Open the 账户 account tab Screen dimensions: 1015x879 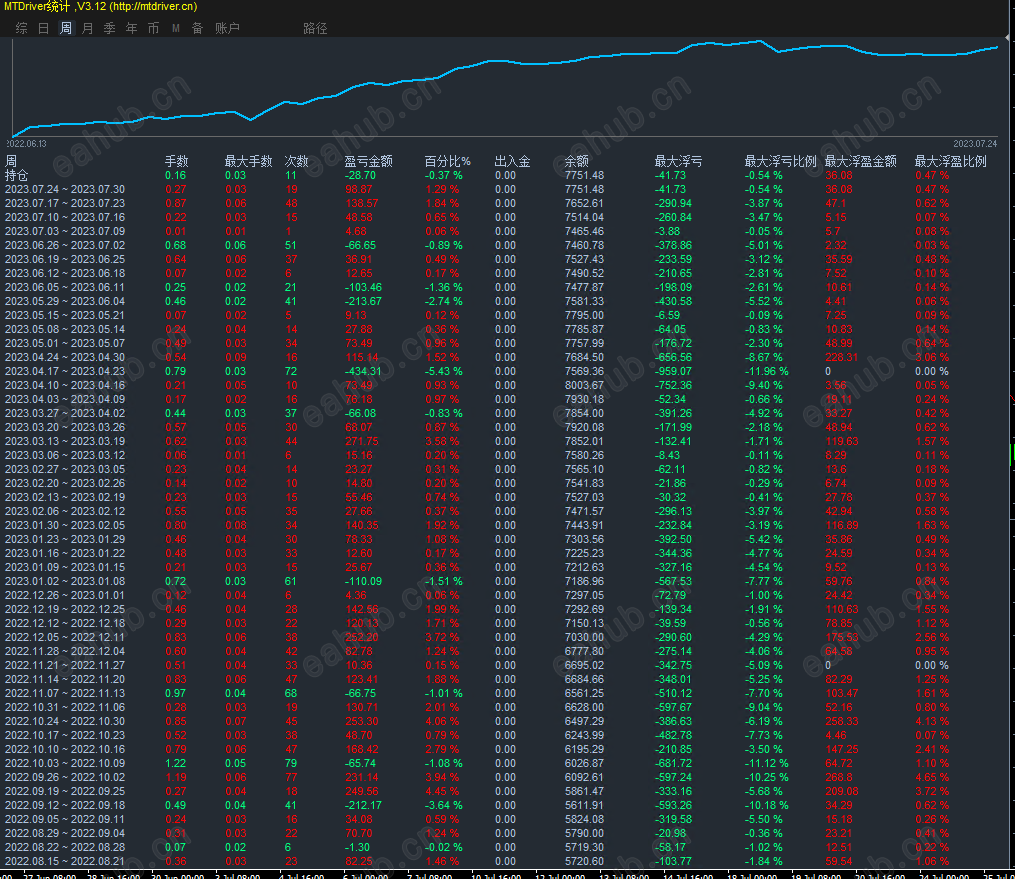coord(227,28)
